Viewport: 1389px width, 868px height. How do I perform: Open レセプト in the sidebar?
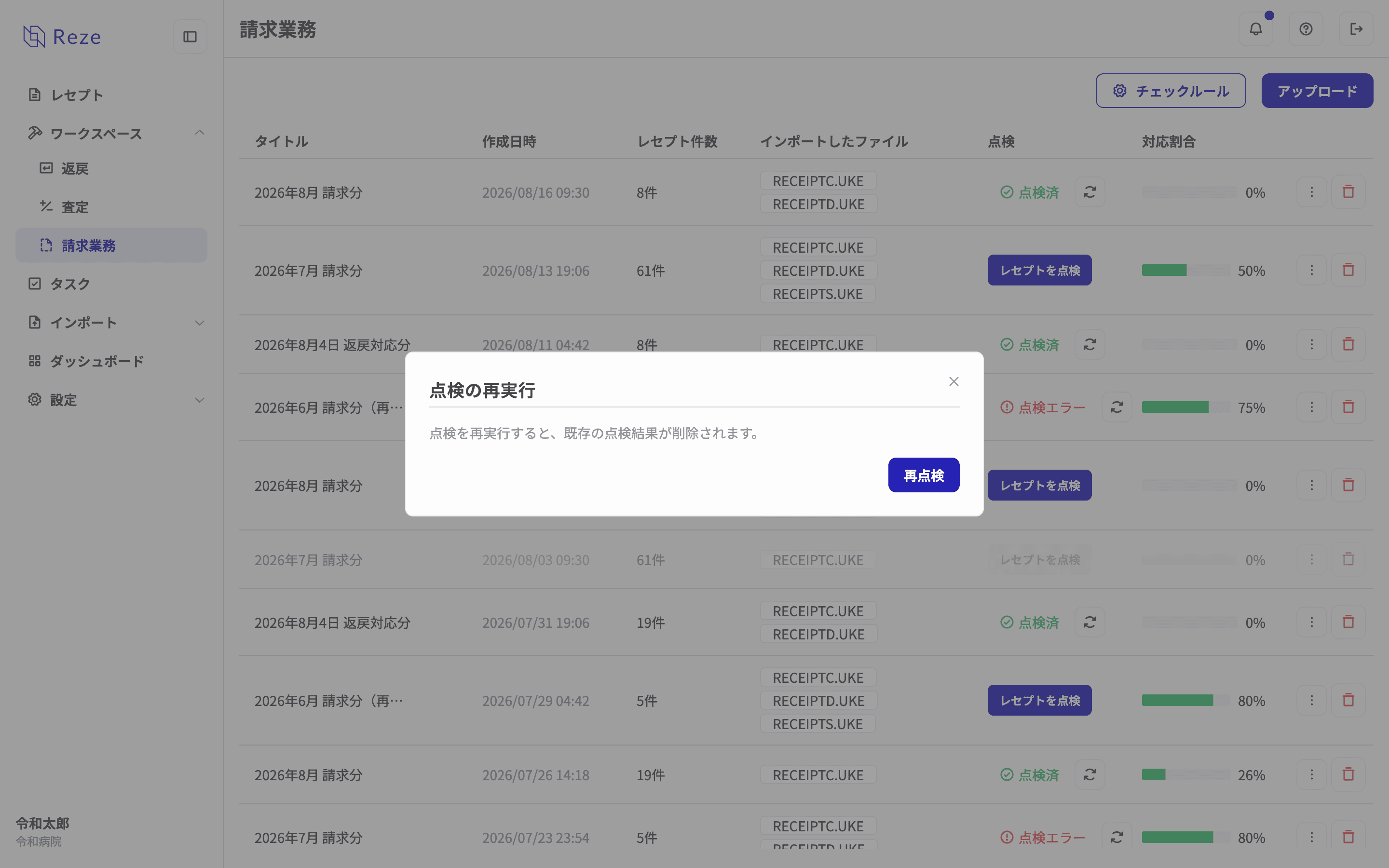(111, 95)
